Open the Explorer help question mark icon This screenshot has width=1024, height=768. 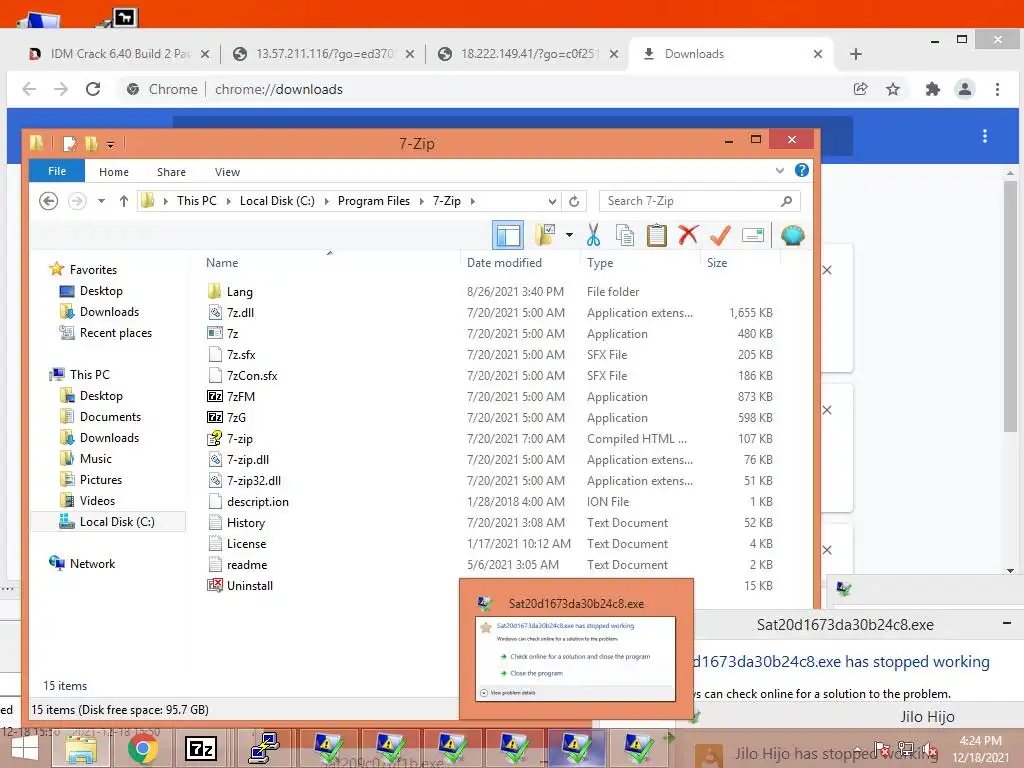tap(802, 170)
